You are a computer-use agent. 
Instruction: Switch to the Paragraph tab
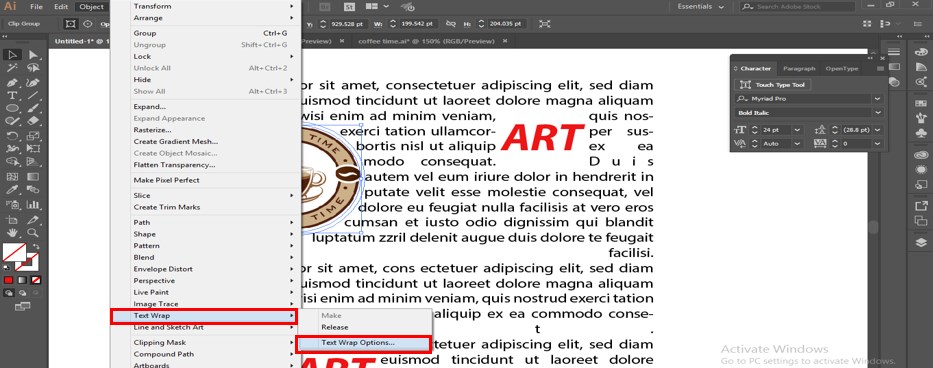[799, 69]
